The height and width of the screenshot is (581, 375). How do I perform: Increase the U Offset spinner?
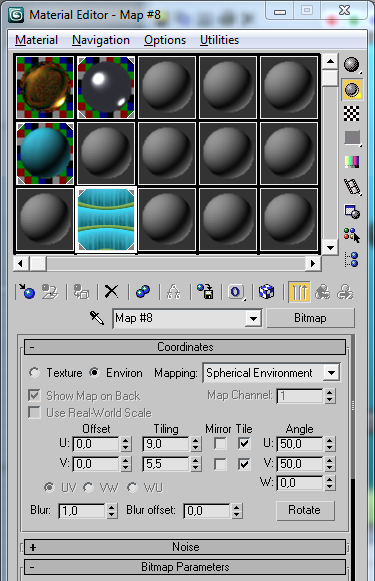point(126,440)
